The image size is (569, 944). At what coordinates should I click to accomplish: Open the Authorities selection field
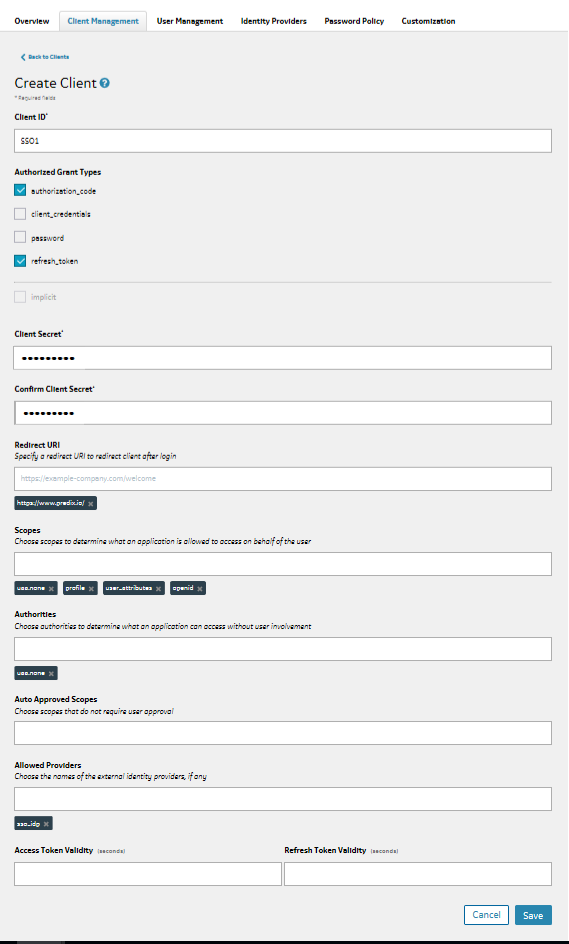tap(283, 649)
